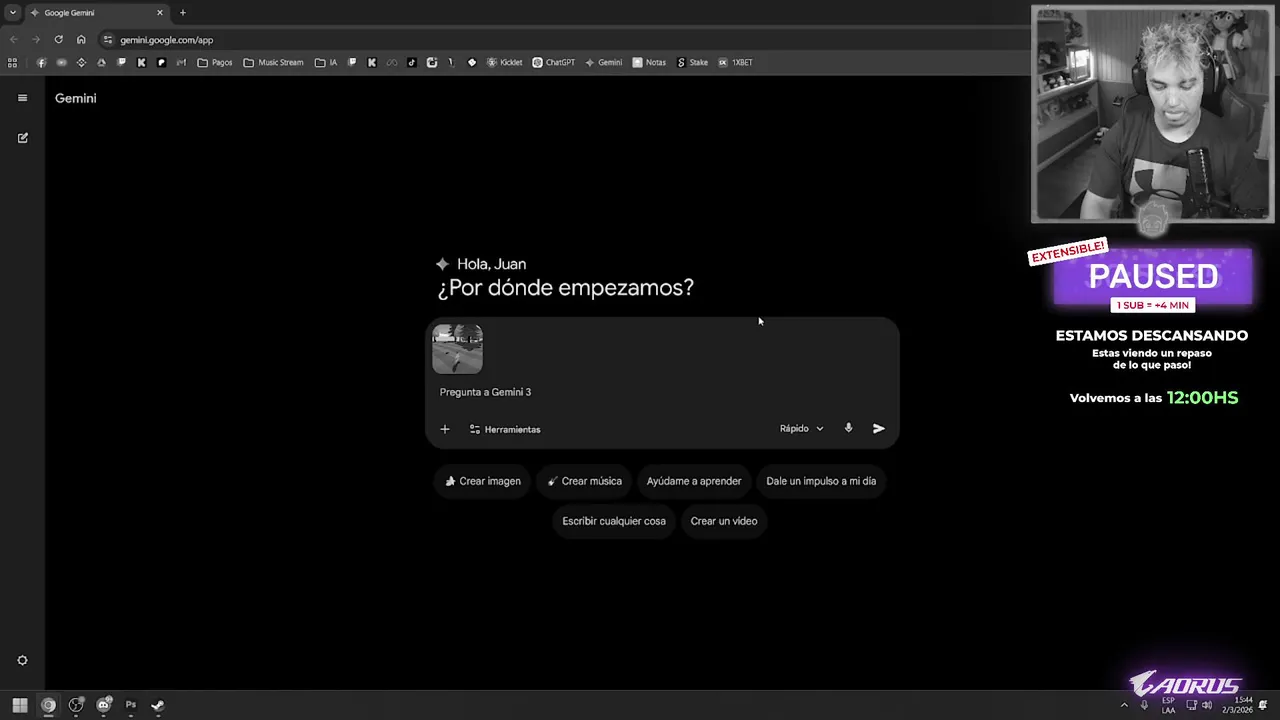Click the Crear imagen suggestion chip
Screen dimensions: 1280x720
point(483,481)
